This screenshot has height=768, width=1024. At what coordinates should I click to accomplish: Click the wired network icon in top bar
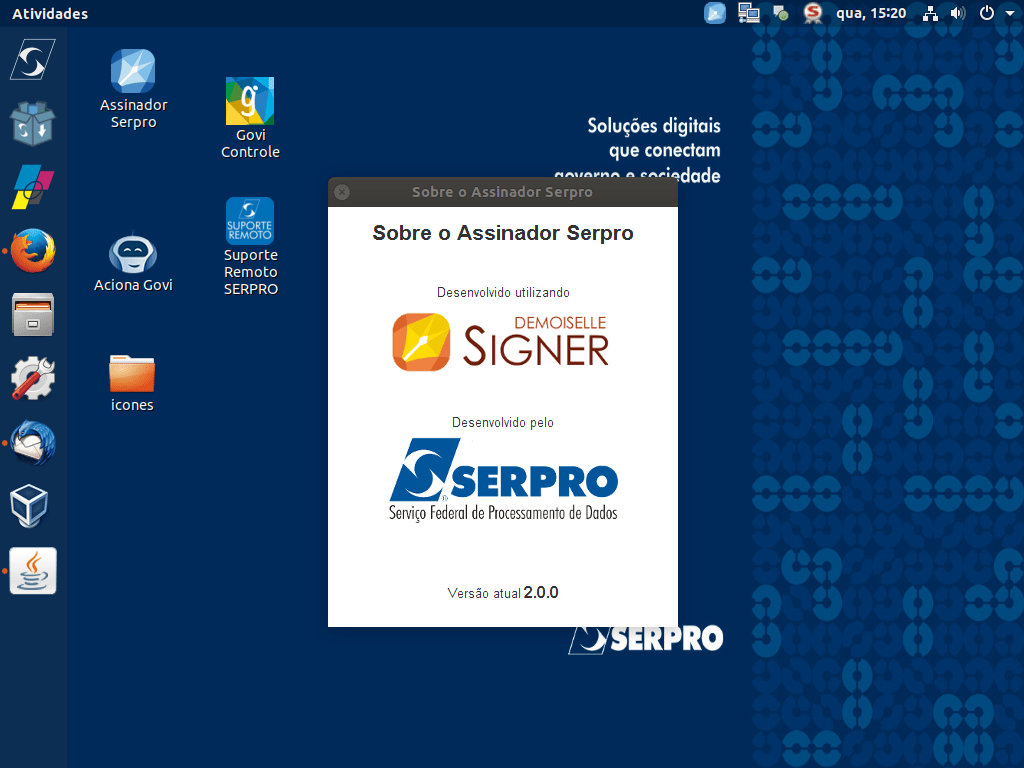tap(930, 14)
